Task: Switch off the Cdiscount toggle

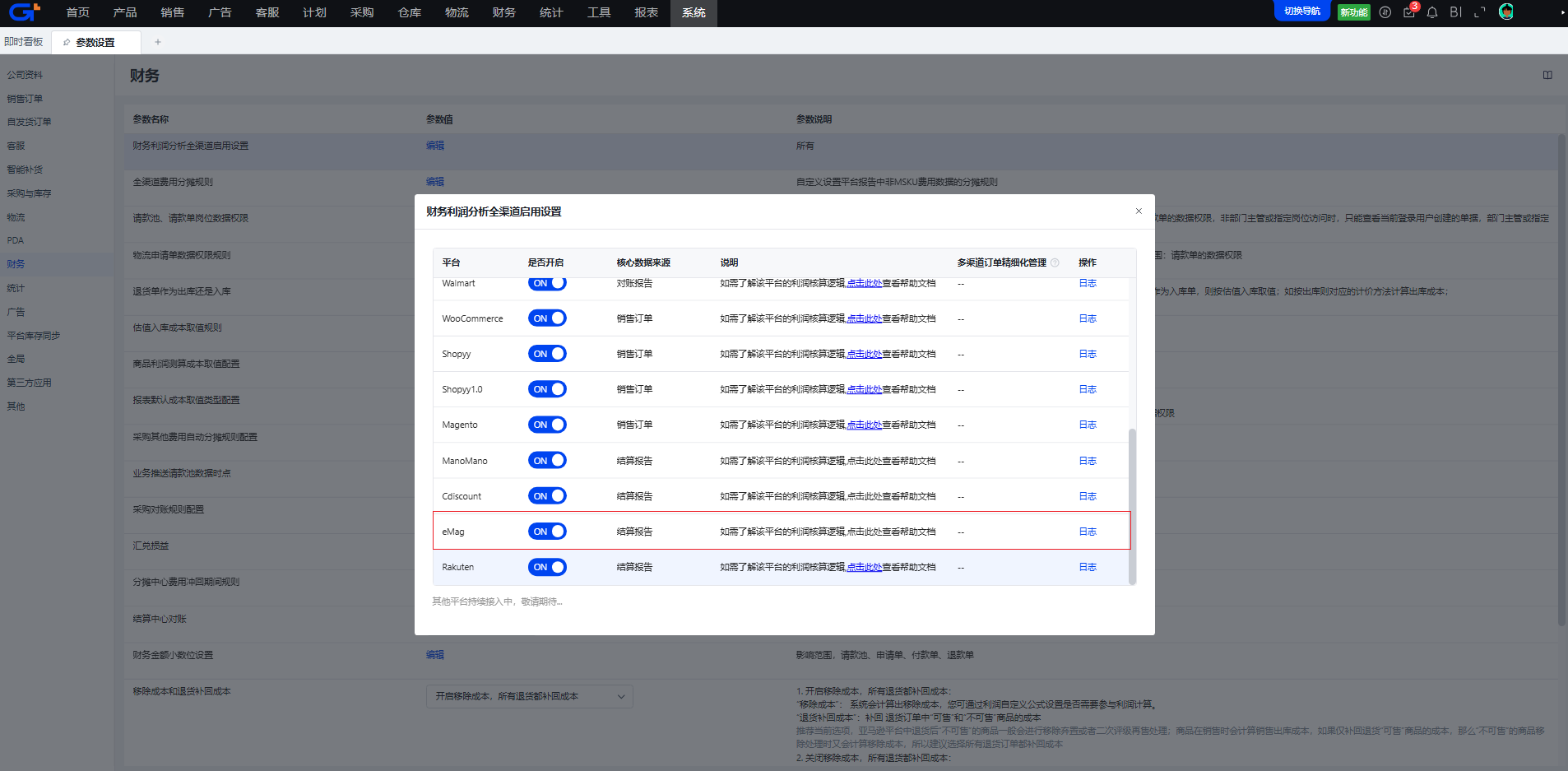Action: click(x=547, y=496)
